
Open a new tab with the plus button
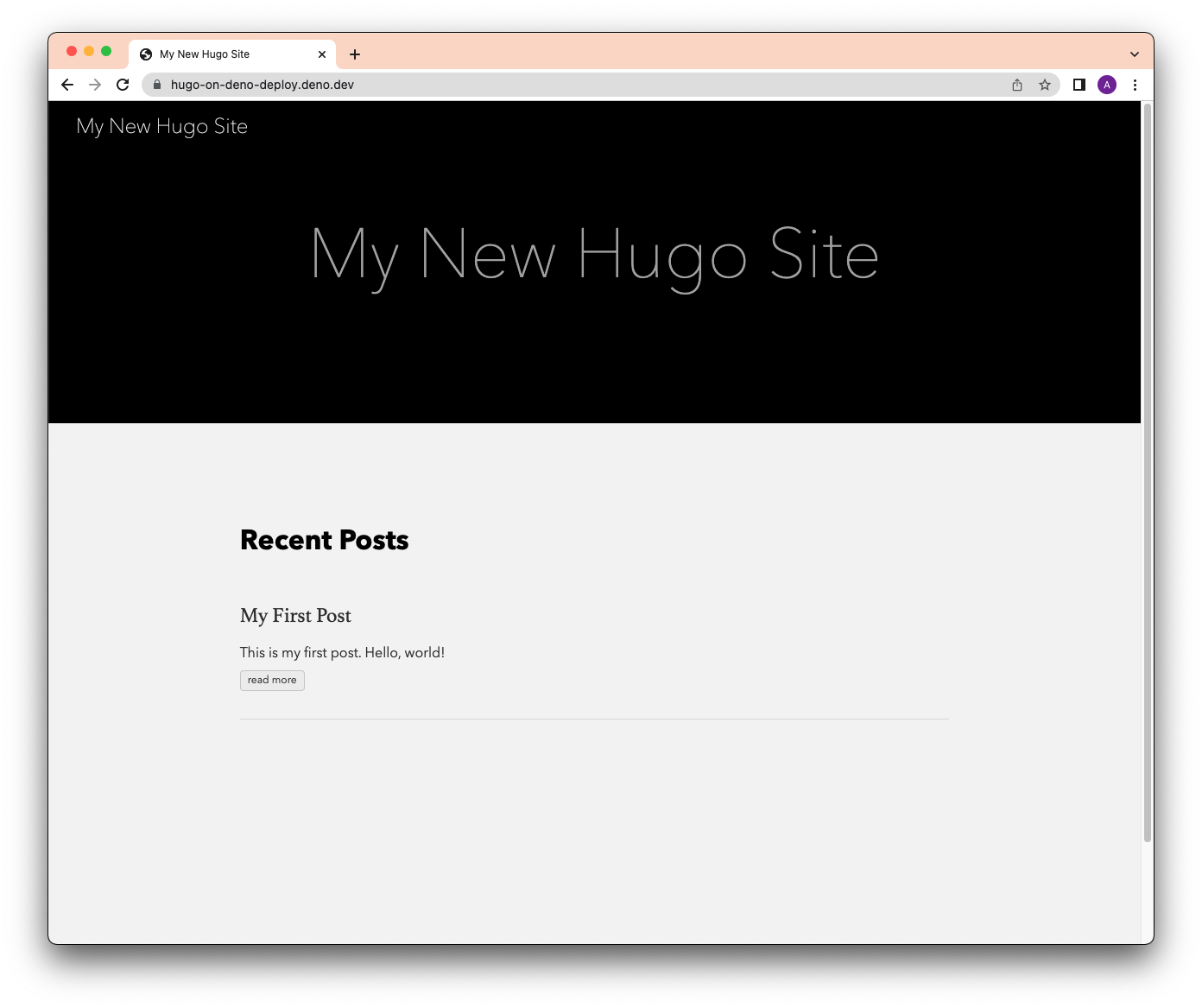354,54
